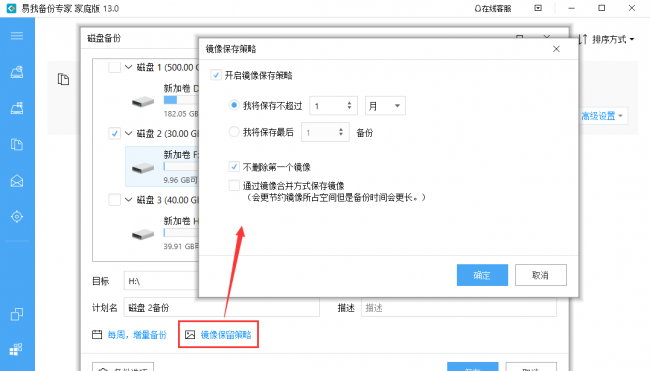Click the 磁盘备份 dialog title
Image resolution: width=650 pixels, height=371 pixels.
(104, 38)
